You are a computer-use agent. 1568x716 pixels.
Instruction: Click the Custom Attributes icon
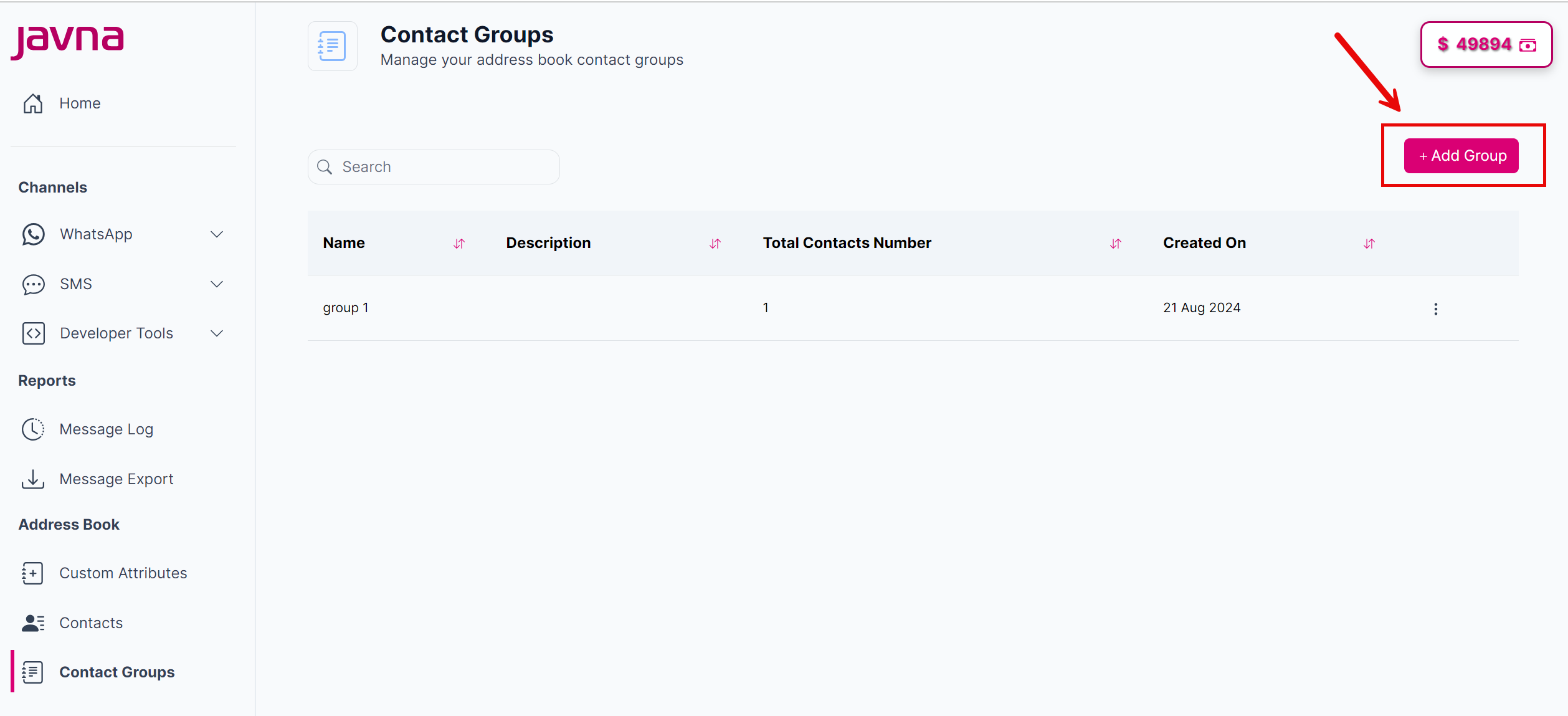pyautogui.click(x=32, y=573)
